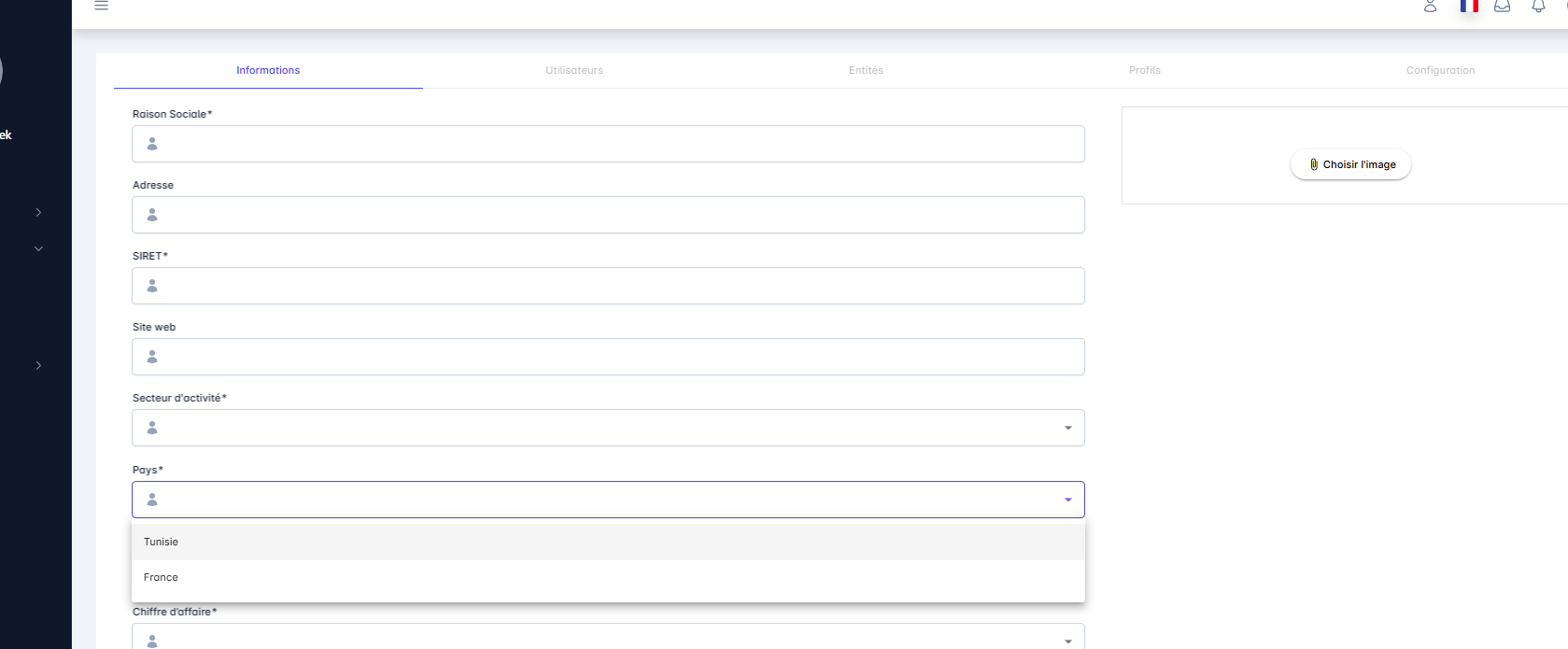1568x649 pixels.
Task: Click person icon in SIRET field
Action: [152, 286]
